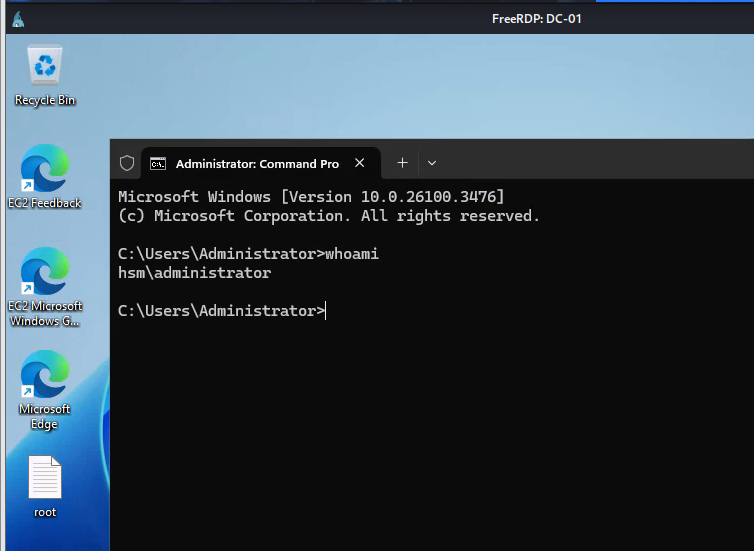Close the Administrator: Command Prompt tab
The image size is (754, 551).
click(360, 163)
